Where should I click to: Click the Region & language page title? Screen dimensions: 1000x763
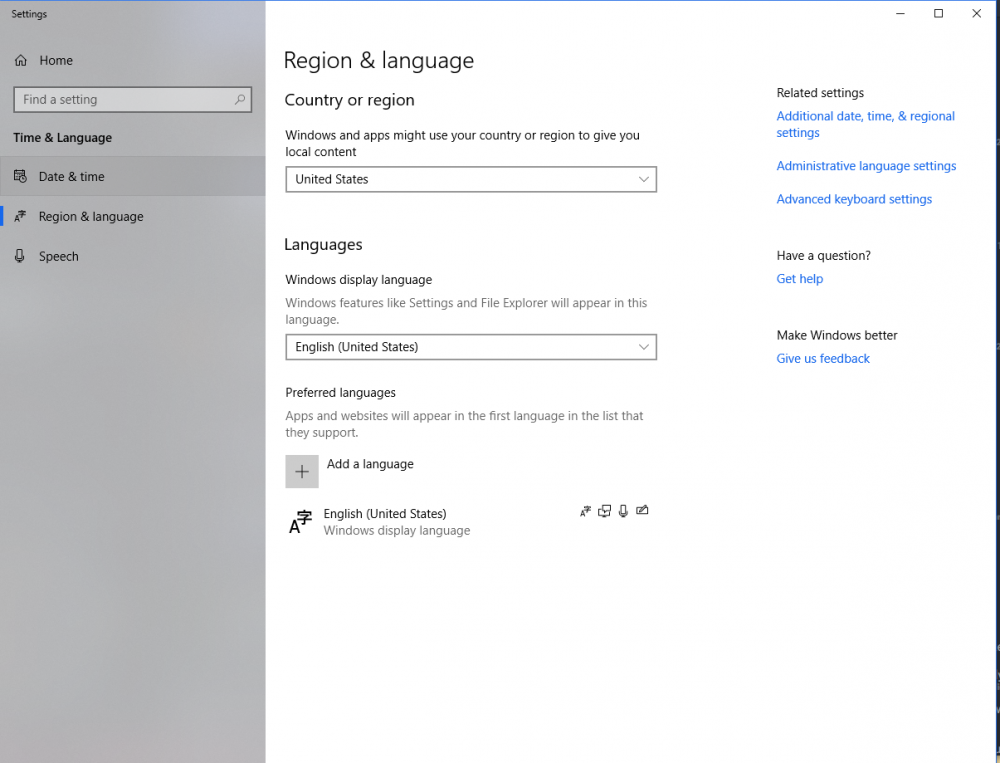pos(379,61)
